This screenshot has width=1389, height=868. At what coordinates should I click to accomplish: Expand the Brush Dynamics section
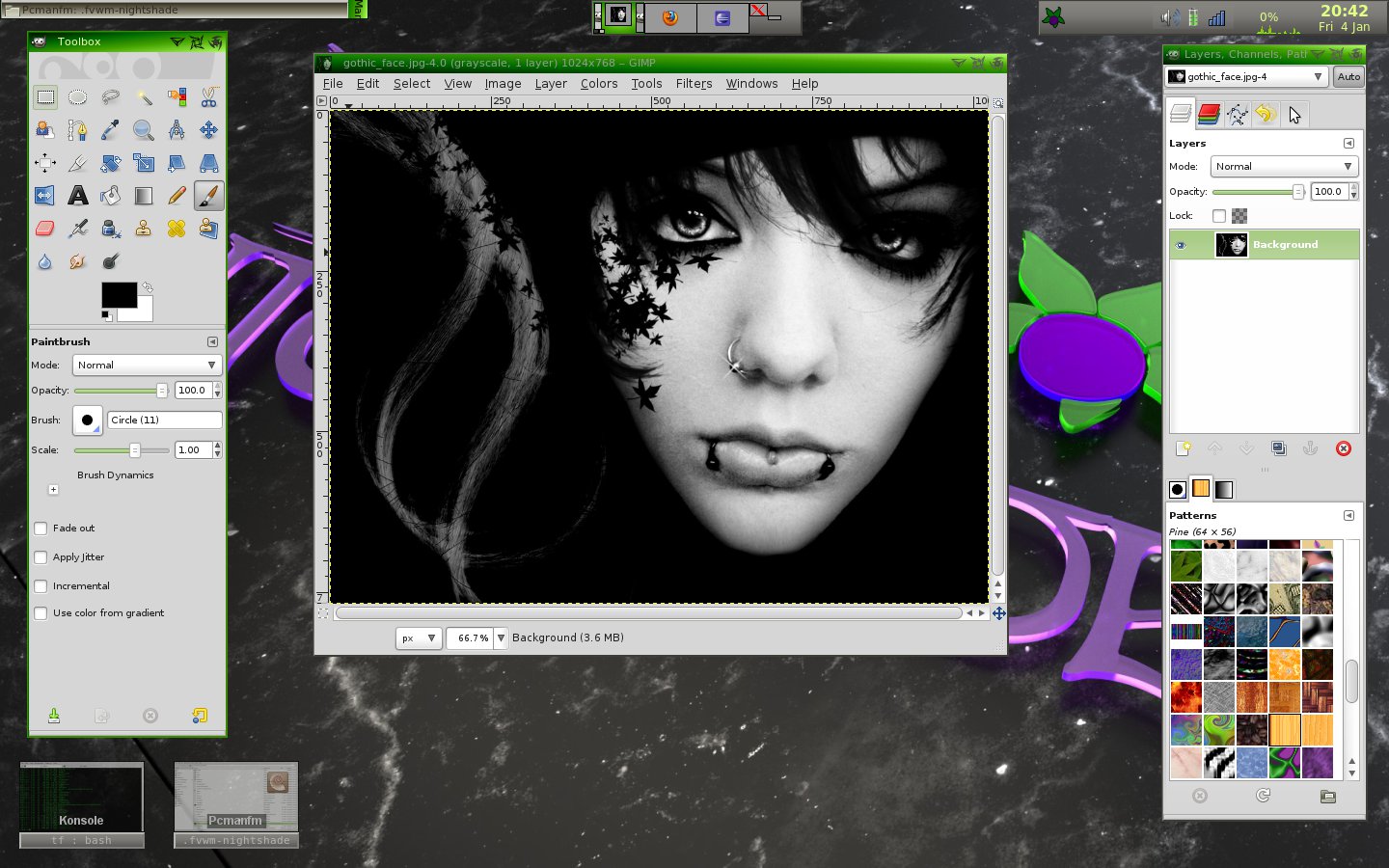click(53, 490)
